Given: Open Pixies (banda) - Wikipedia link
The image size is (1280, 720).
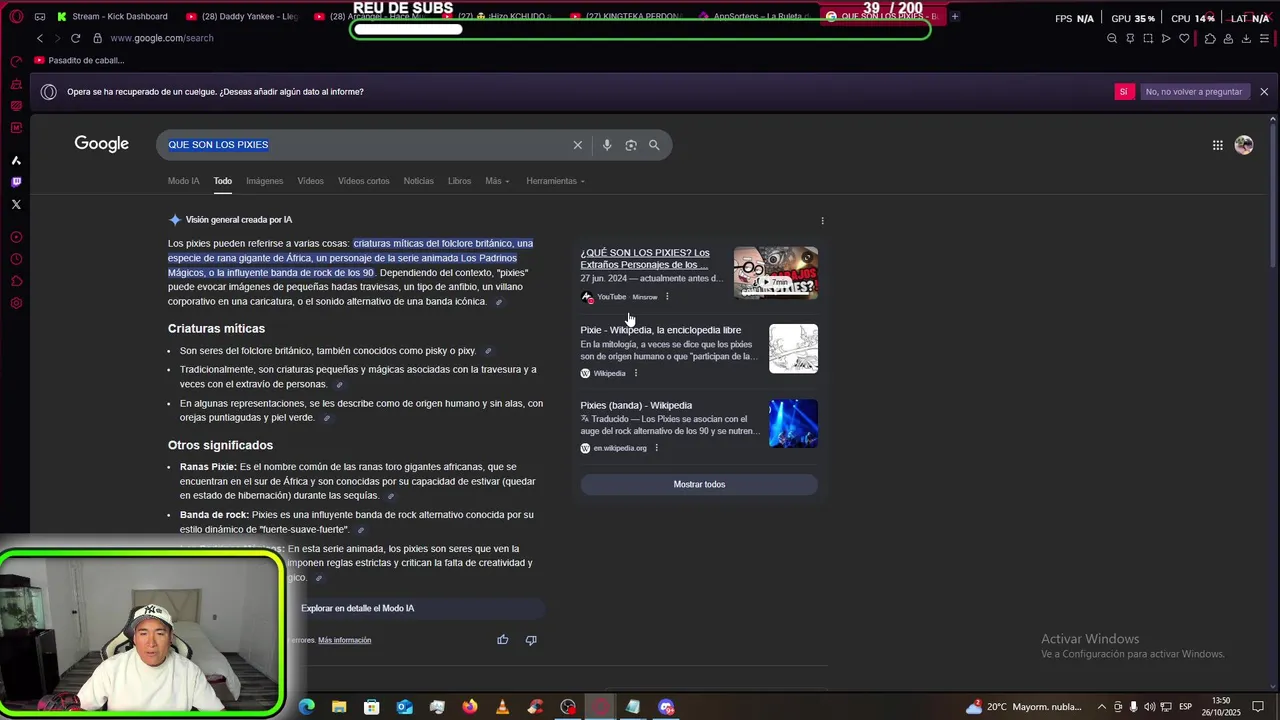Looking at the screenshot, I should coord(636,406).
